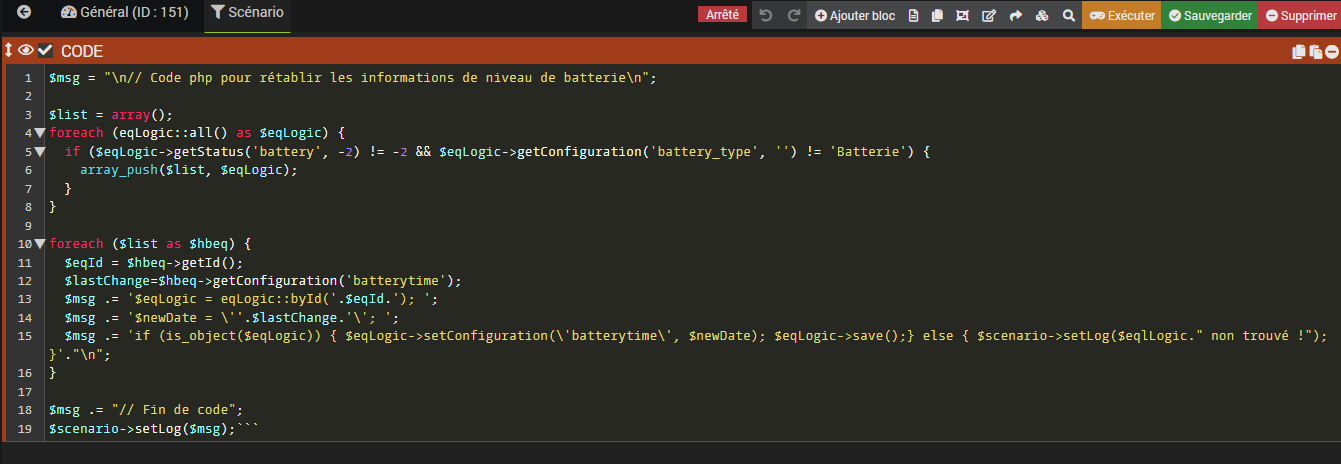The image size is (1341, 464).
Task: Remove the CODE block with minus icon
Action: [x=1331, y=51]
